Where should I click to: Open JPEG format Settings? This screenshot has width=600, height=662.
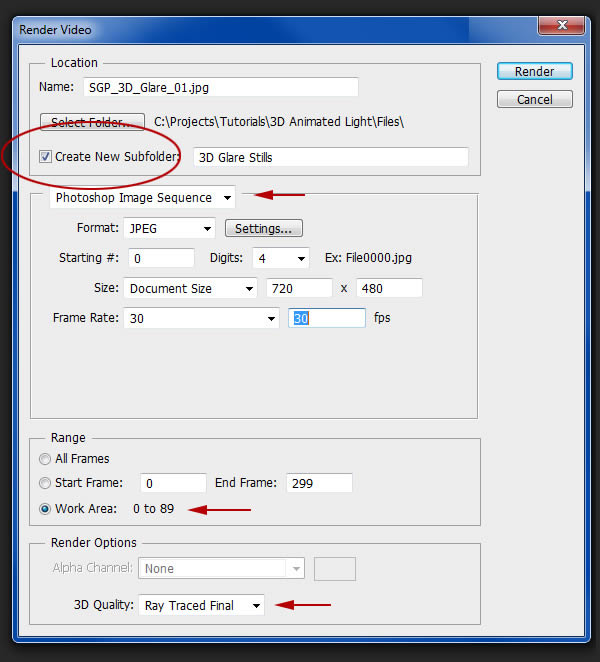click(x=263, y=228)
